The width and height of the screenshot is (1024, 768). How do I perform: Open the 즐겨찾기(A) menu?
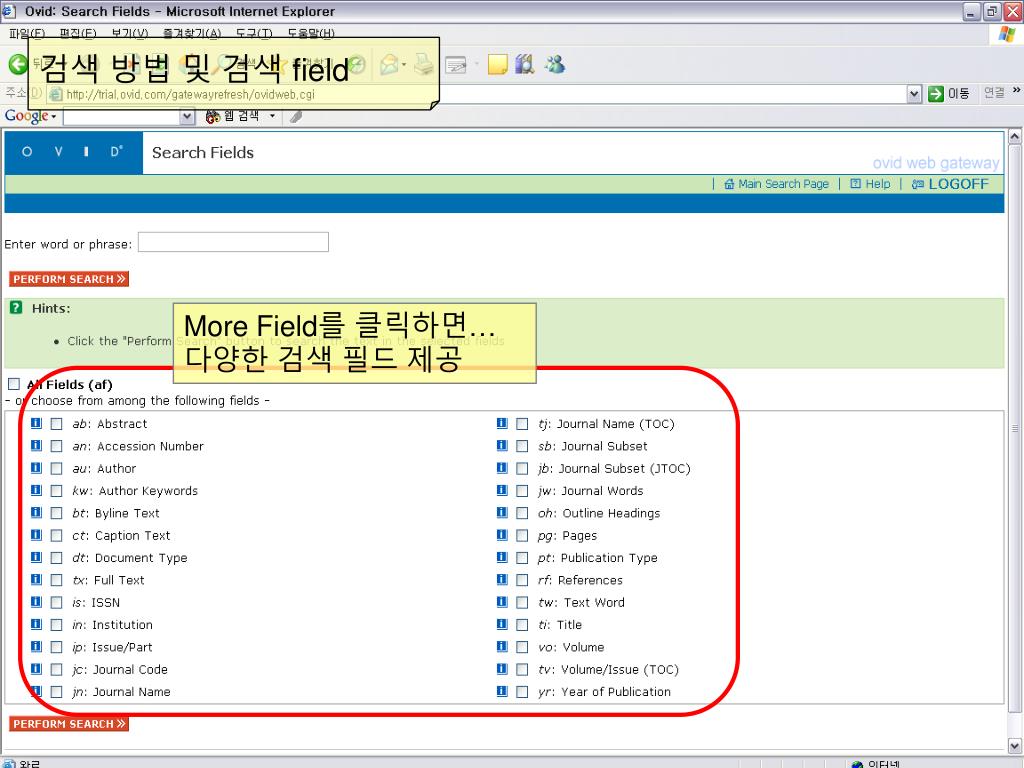click(192, 33)
